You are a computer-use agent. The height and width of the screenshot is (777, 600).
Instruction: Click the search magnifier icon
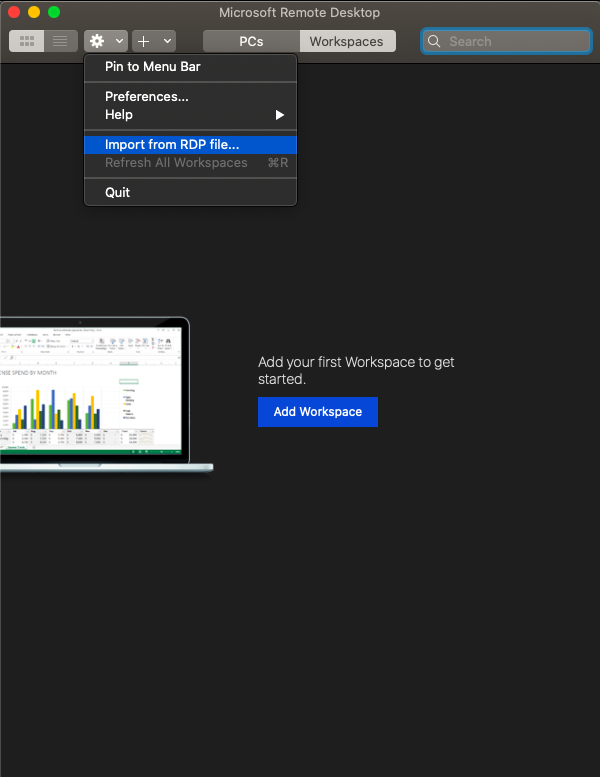point(434,41)
